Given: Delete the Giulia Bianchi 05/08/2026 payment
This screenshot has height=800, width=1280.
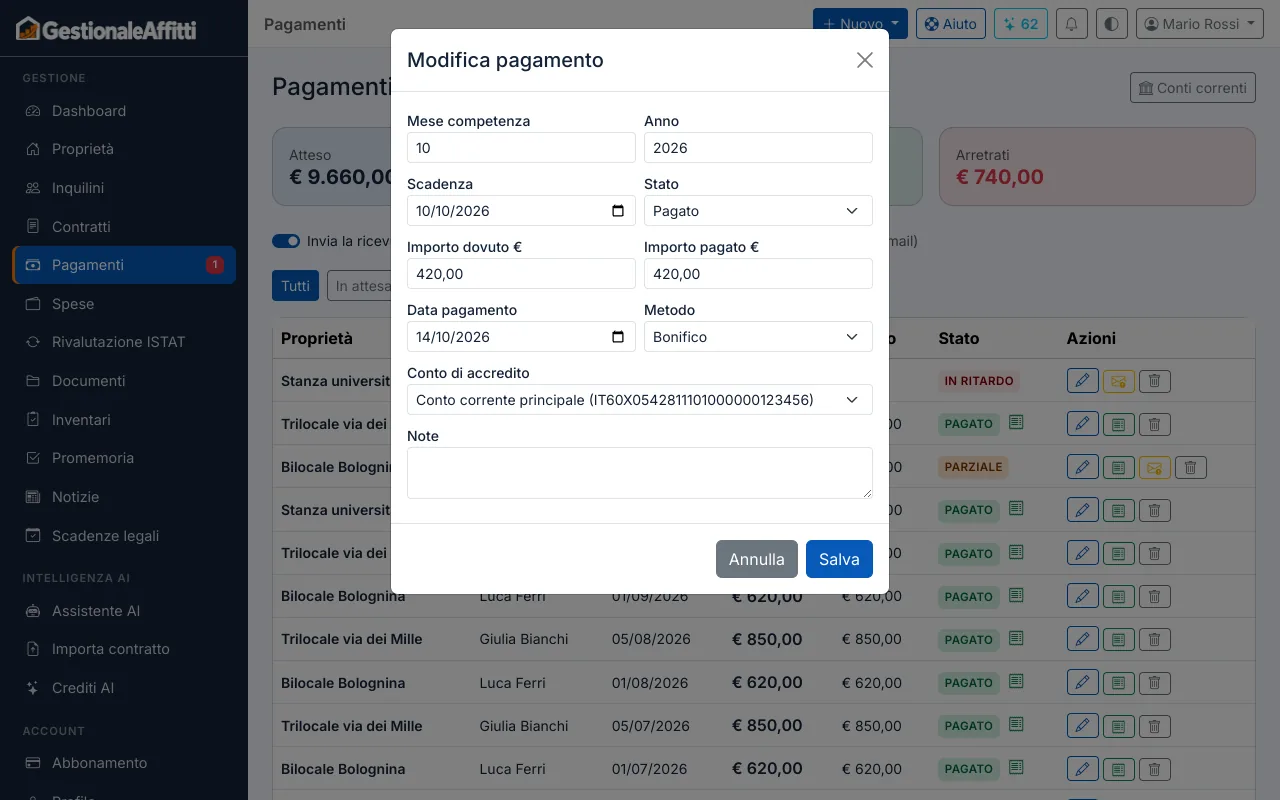Looking at the screenshot, I should pyautogui.click(x=1154, y=639).
